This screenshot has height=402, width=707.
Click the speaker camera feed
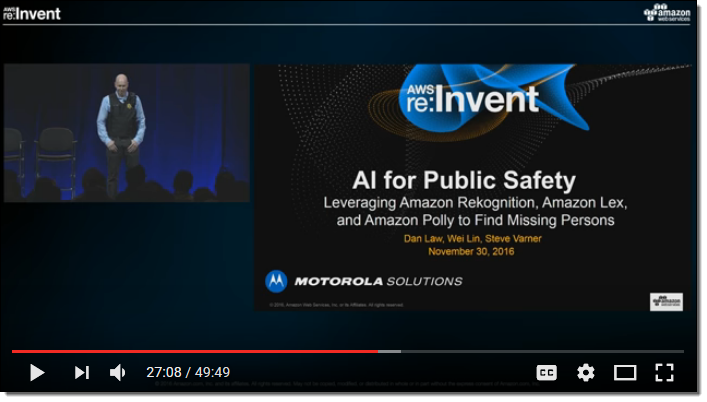[x=127, y=133]
